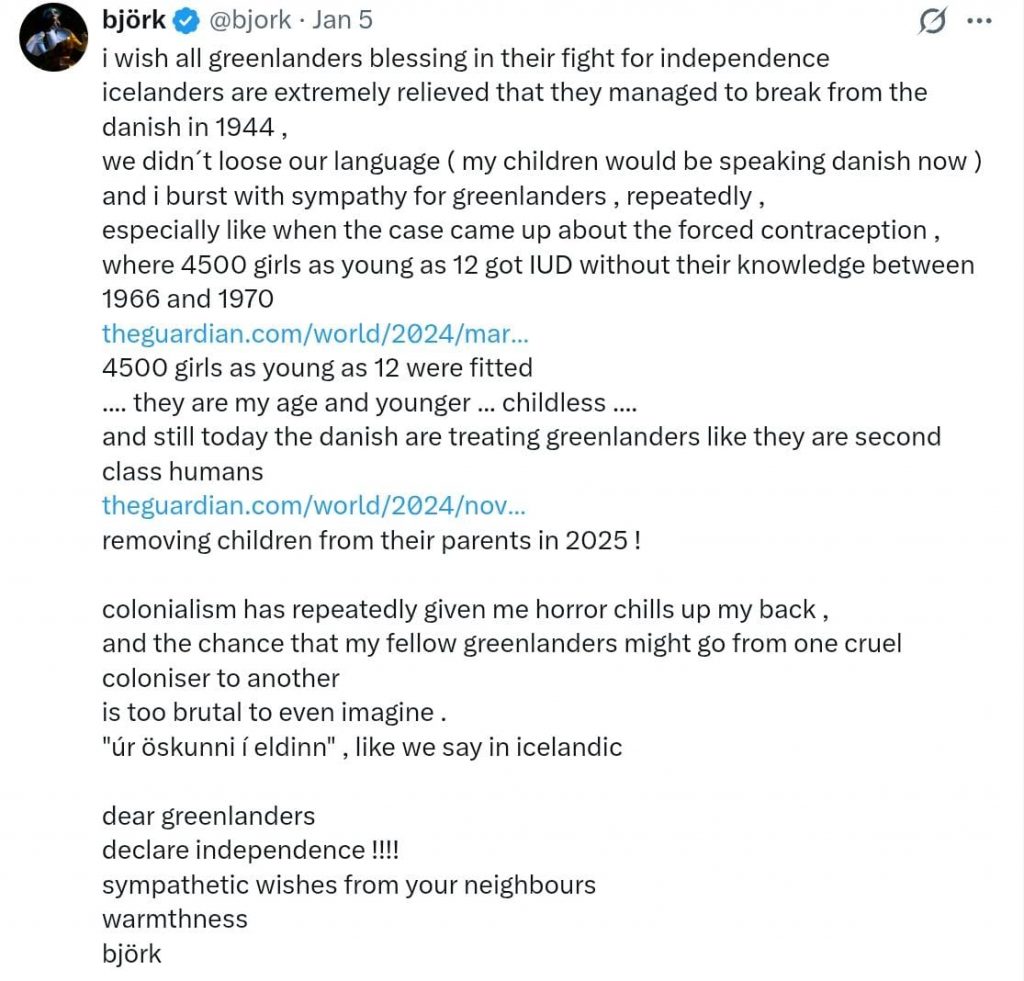Click "removing children from their parents in 2025"
This screenshot has width=1024, height=981.
click(x=370, y=541)
